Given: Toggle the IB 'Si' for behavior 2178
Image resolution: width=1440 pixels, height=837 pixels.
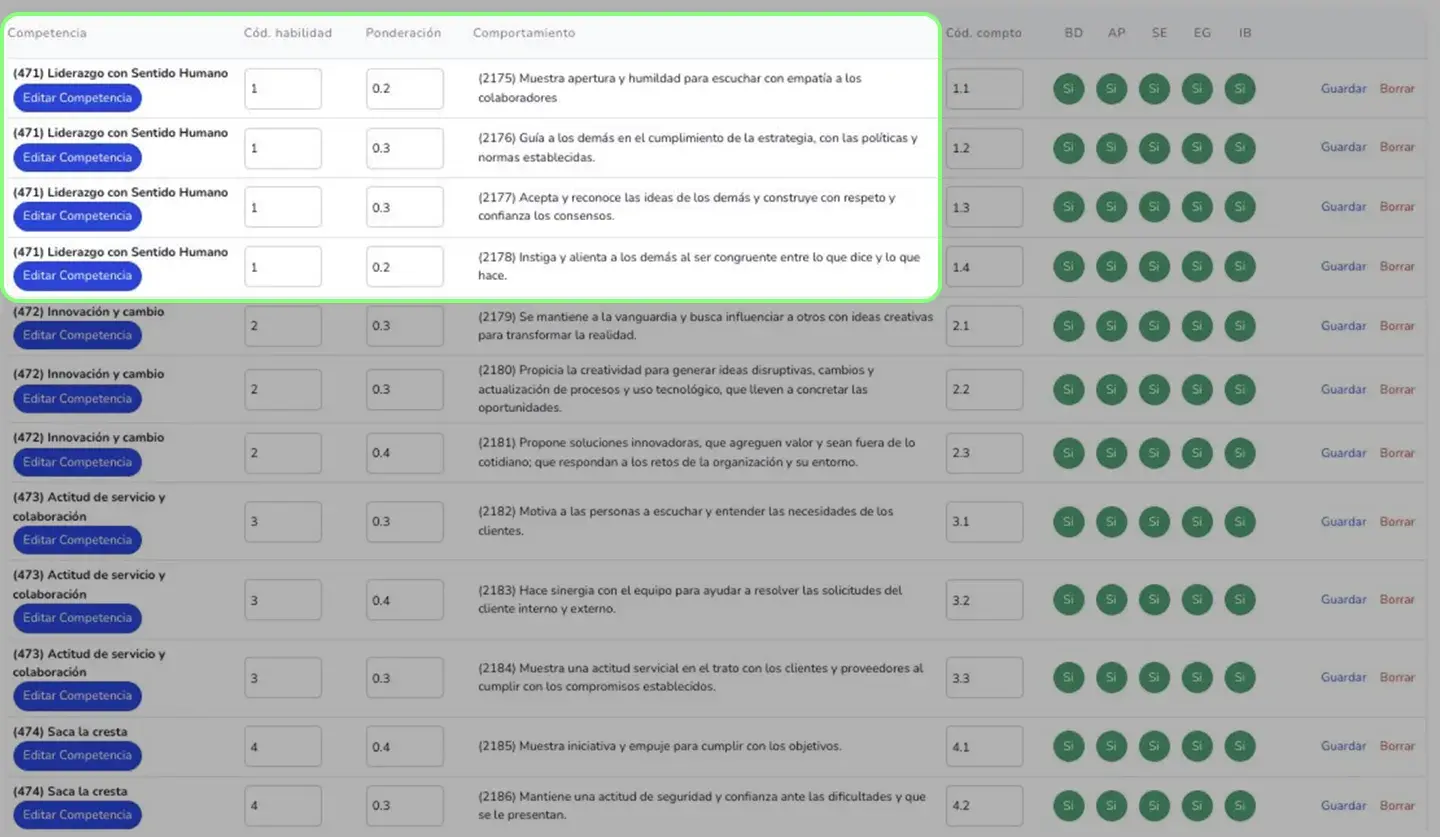Looking at the screenshot, I should tap(1240, 267).
